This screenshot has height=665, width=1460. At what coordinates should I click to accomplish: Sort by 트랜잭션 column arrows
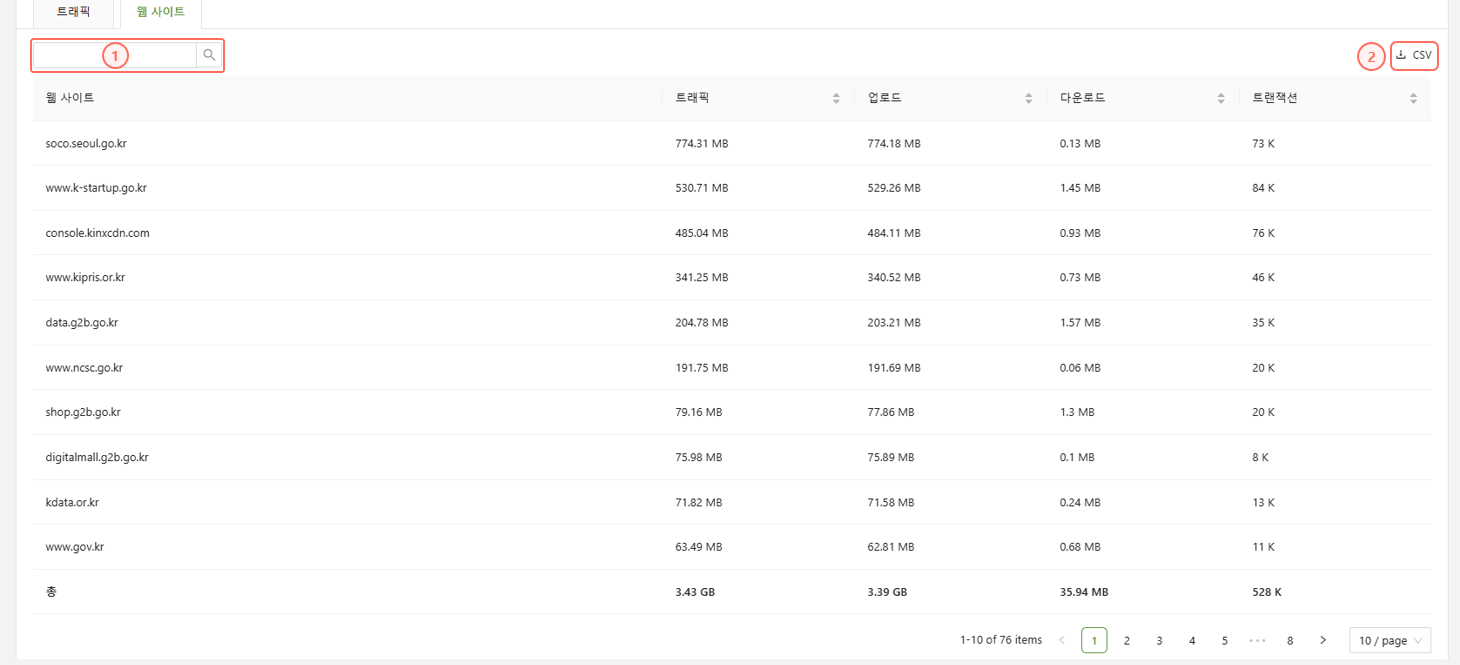point(1413,98)
